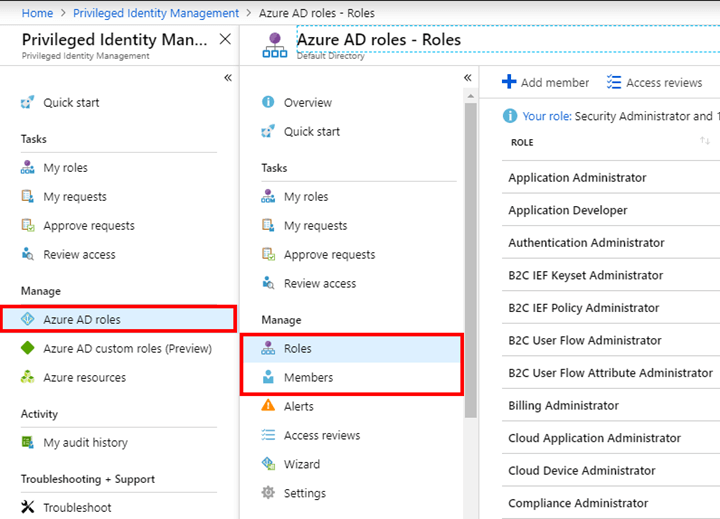Screen dimensions: 720x519
Task: Open Troubleshoot menu label
Action: click(77, 507)
